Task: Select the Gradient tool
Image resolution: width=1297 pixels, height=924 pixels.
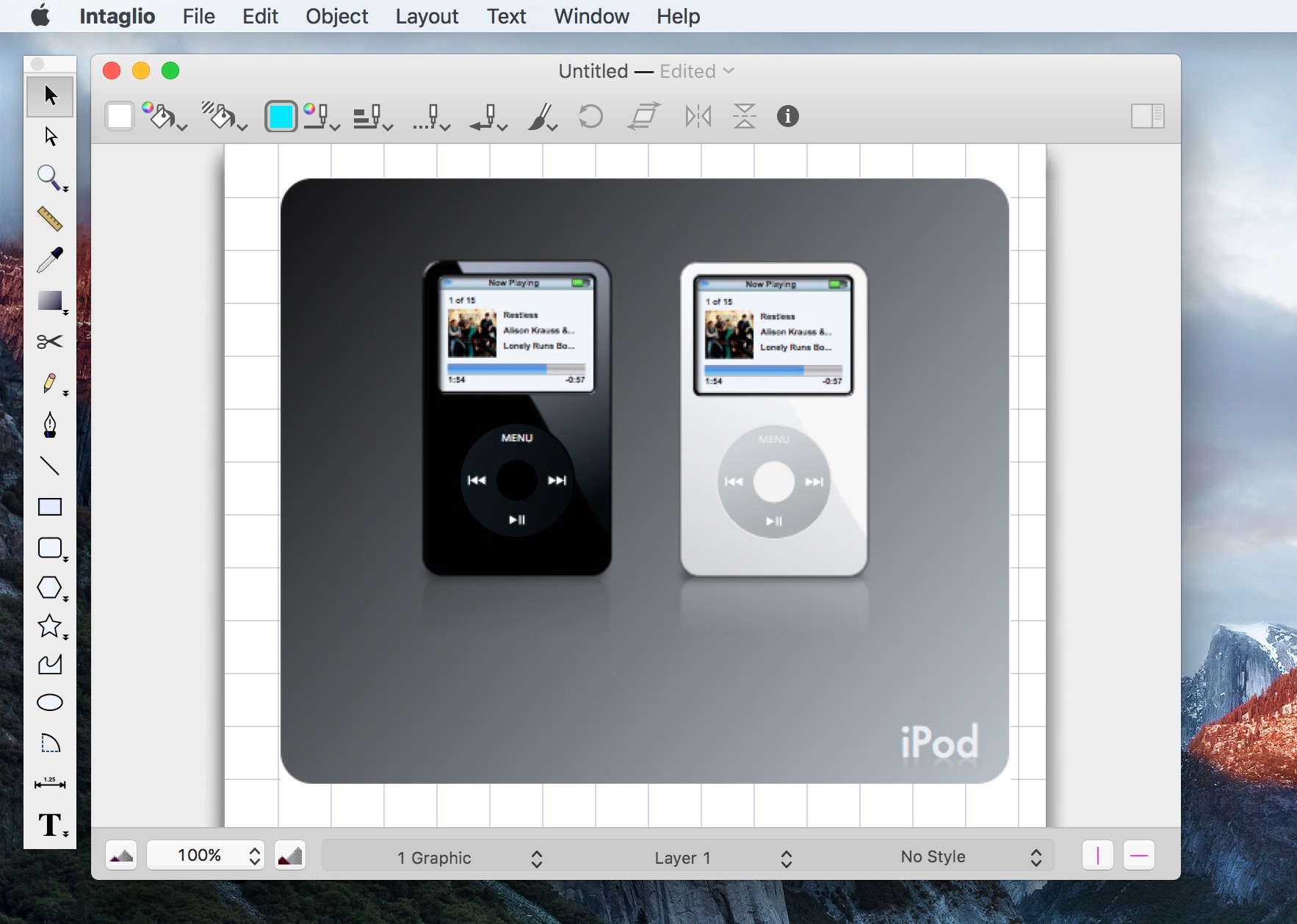Action: [50, 301]
